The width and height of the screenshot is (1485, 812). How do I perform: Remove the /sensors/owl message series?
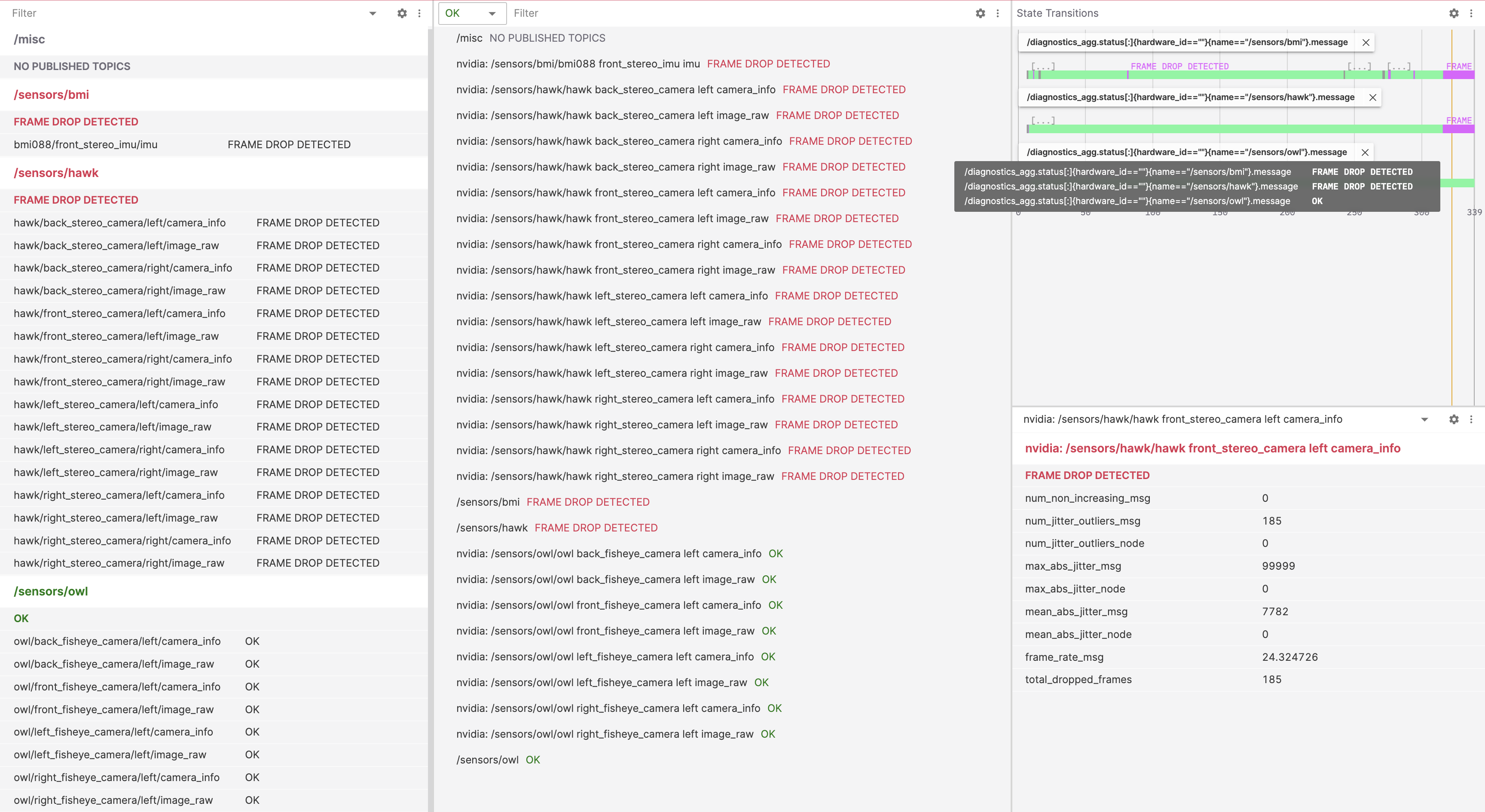click(x=1365, y=152)
